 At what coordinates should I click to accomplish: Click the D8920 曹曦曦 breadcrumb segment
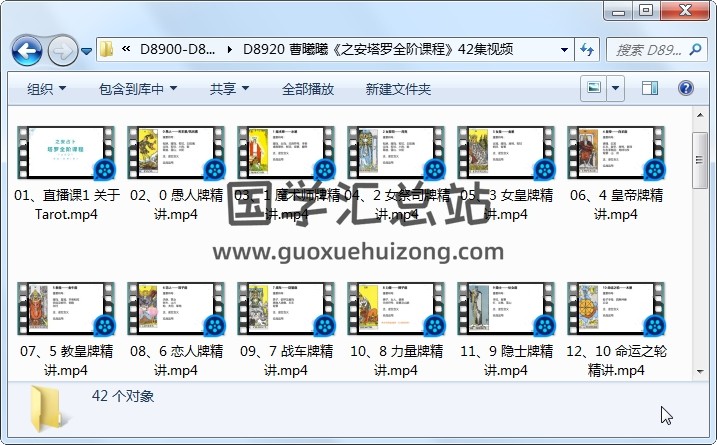[x=378, y=49]
